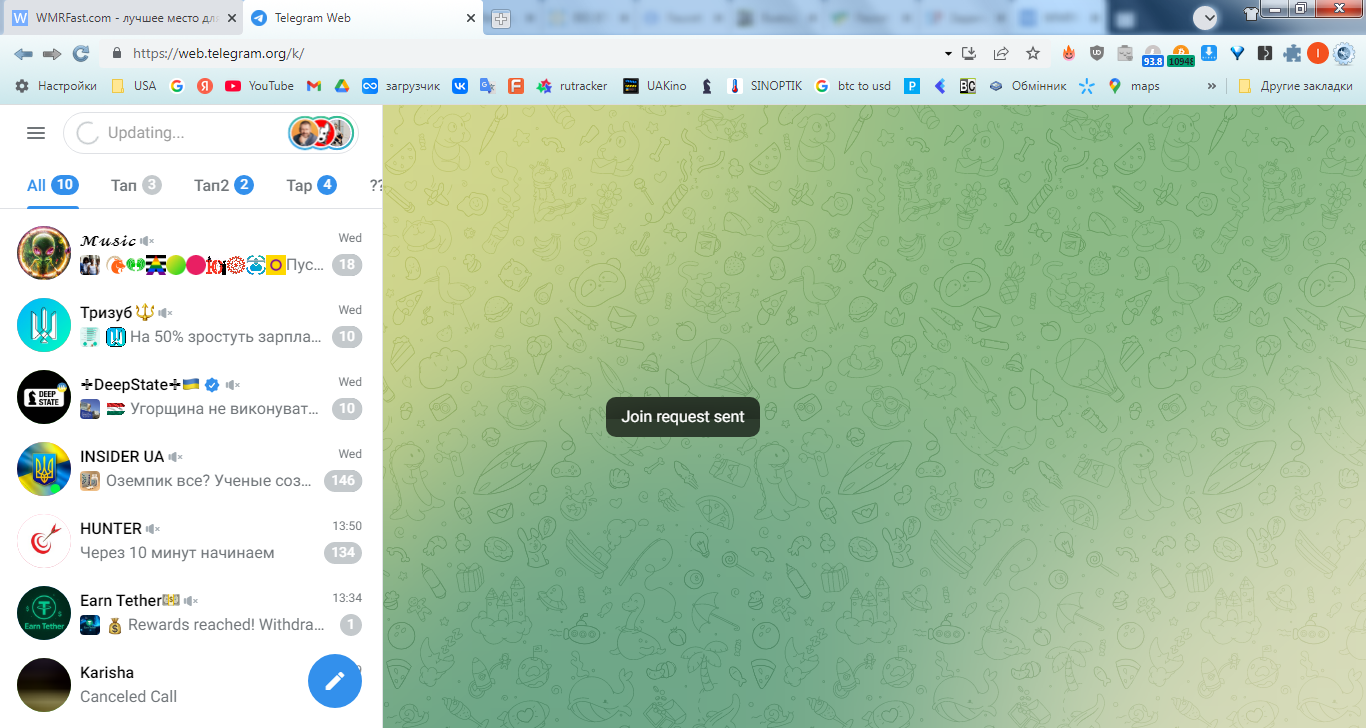Click the Earn Tether green avatar
1366x728 pixels.
(x=44, y=613)
